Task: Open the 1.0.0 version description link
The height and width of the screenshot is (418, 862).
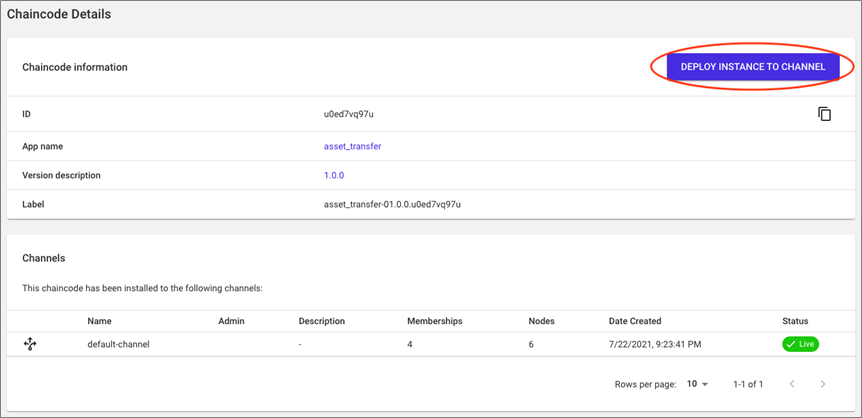Action: 334,175
